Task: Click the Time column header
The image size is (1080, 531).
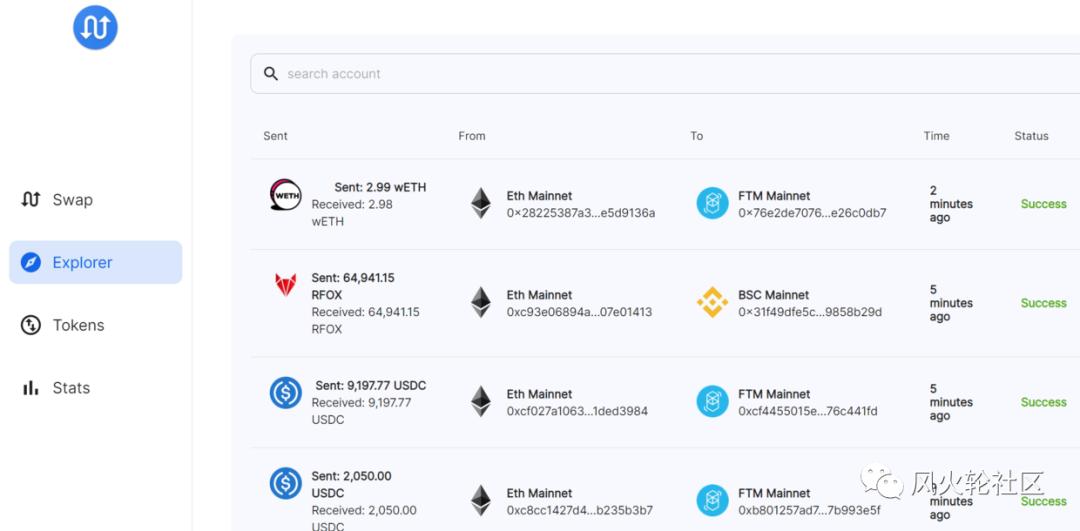Action: coord(936,136)
